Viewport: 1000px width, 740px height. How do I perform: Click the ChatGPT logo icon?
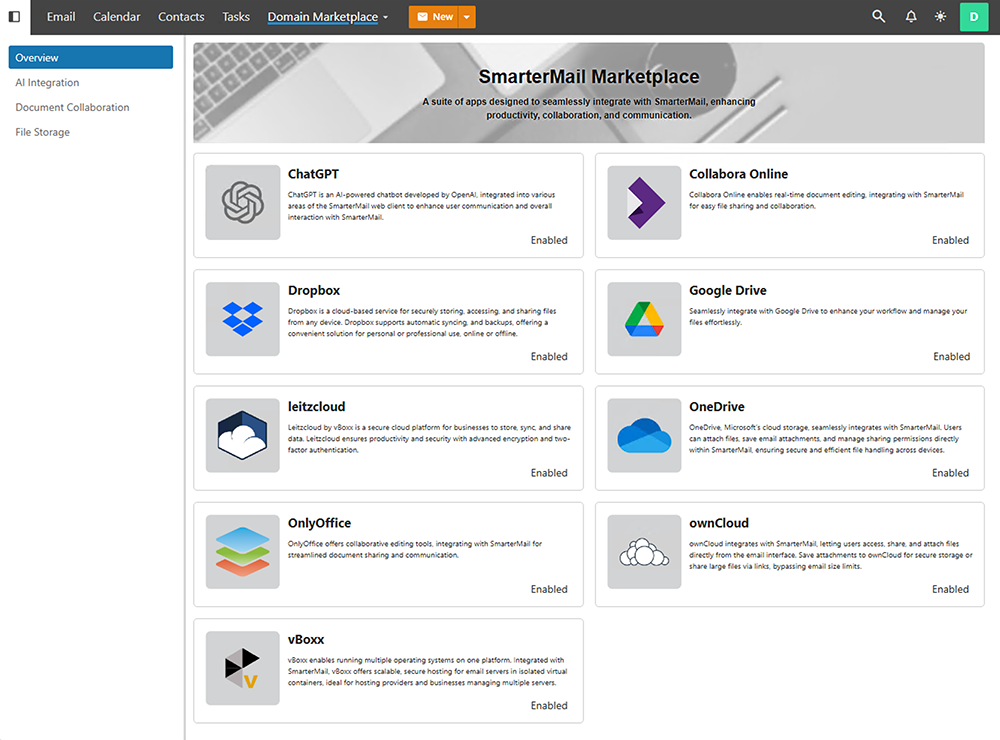click(x=242, y=202)
